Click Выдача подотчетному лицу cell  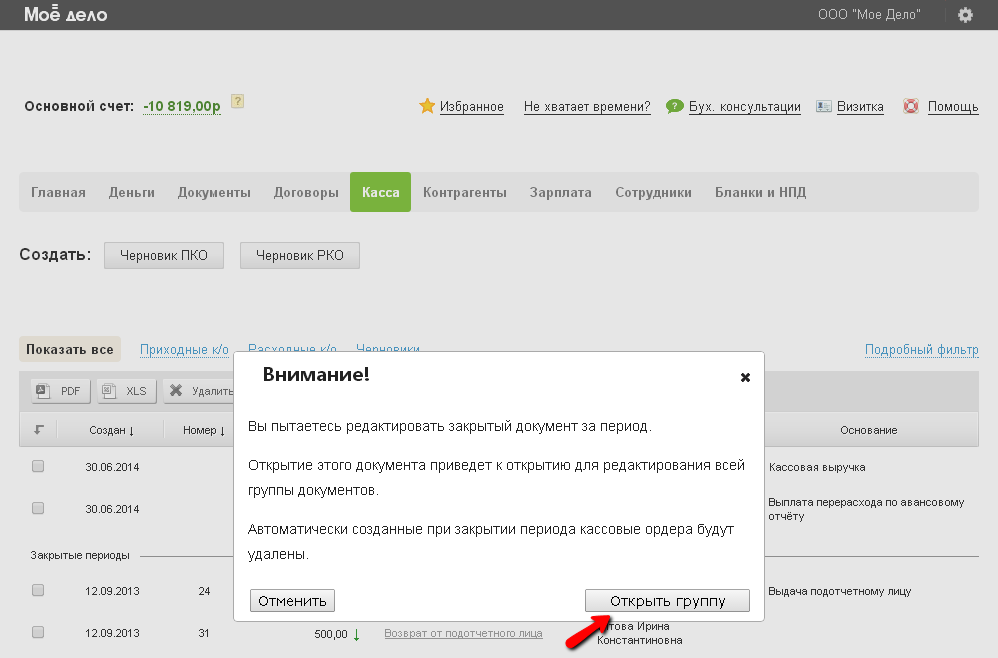[840, 591]
